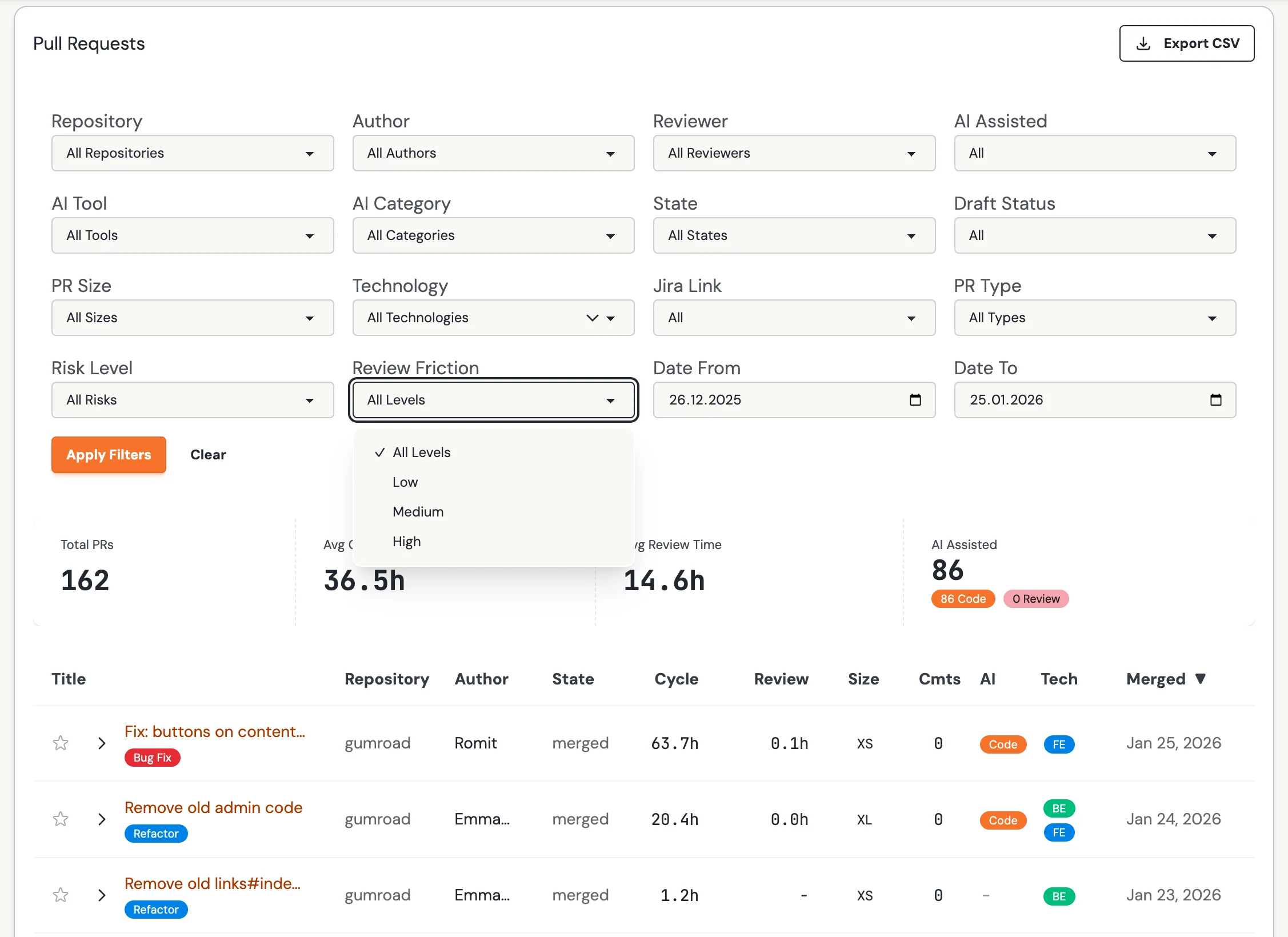Viewport: 1288px width, 937px height.
Task: Click the BE tech badge in the Jan 24 row
Action: tap(1059, 808)
